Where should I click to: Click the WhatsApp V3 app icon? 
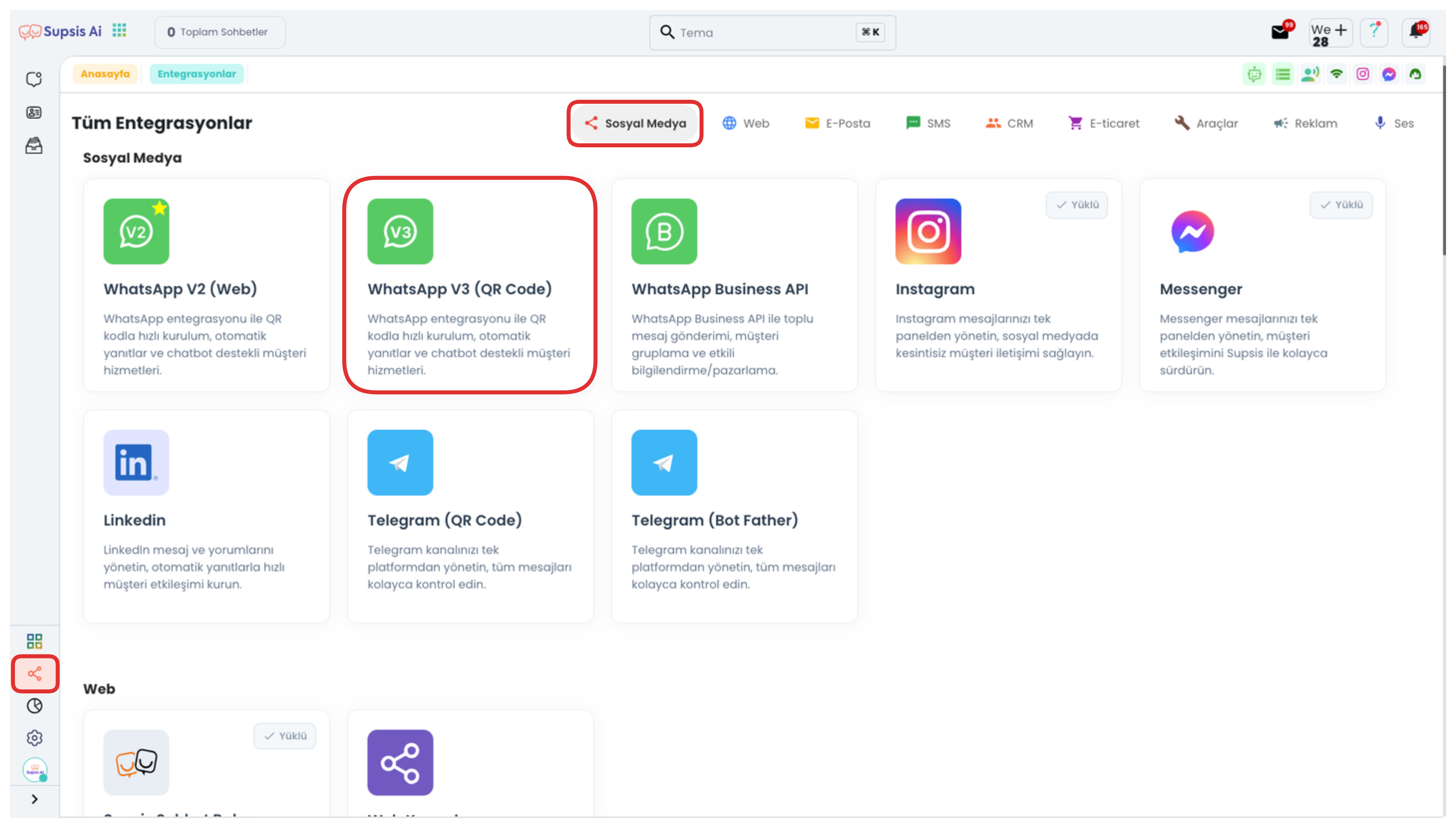(x=400, y=231)
